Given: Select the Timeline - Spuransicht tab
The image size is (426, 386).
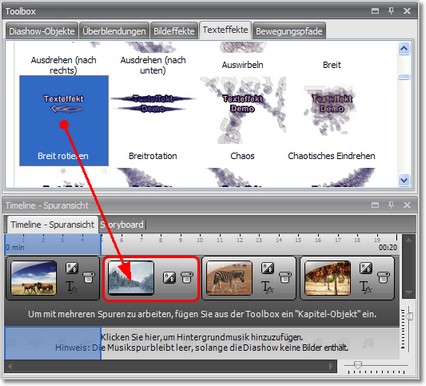Looking at the screenshot, I should pyautogui.click(x=52, y=225).
